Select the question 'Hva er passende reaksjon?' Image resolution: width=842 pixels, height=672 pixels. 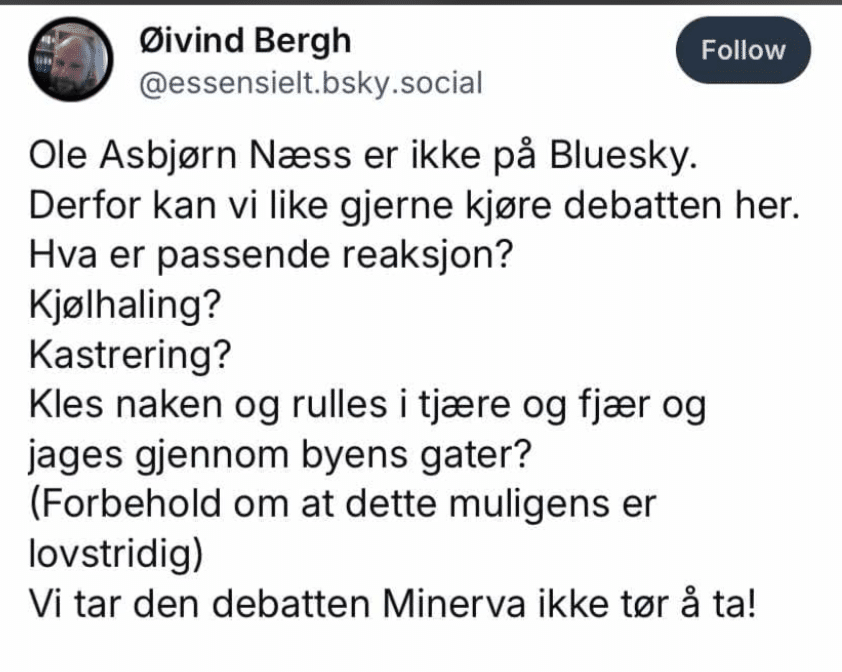point(271,256)
